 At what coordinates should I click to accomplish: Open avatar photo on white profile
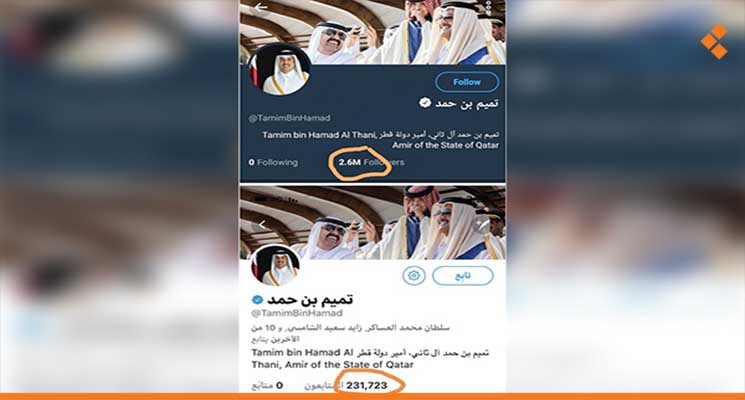click(x=276, y=266)
